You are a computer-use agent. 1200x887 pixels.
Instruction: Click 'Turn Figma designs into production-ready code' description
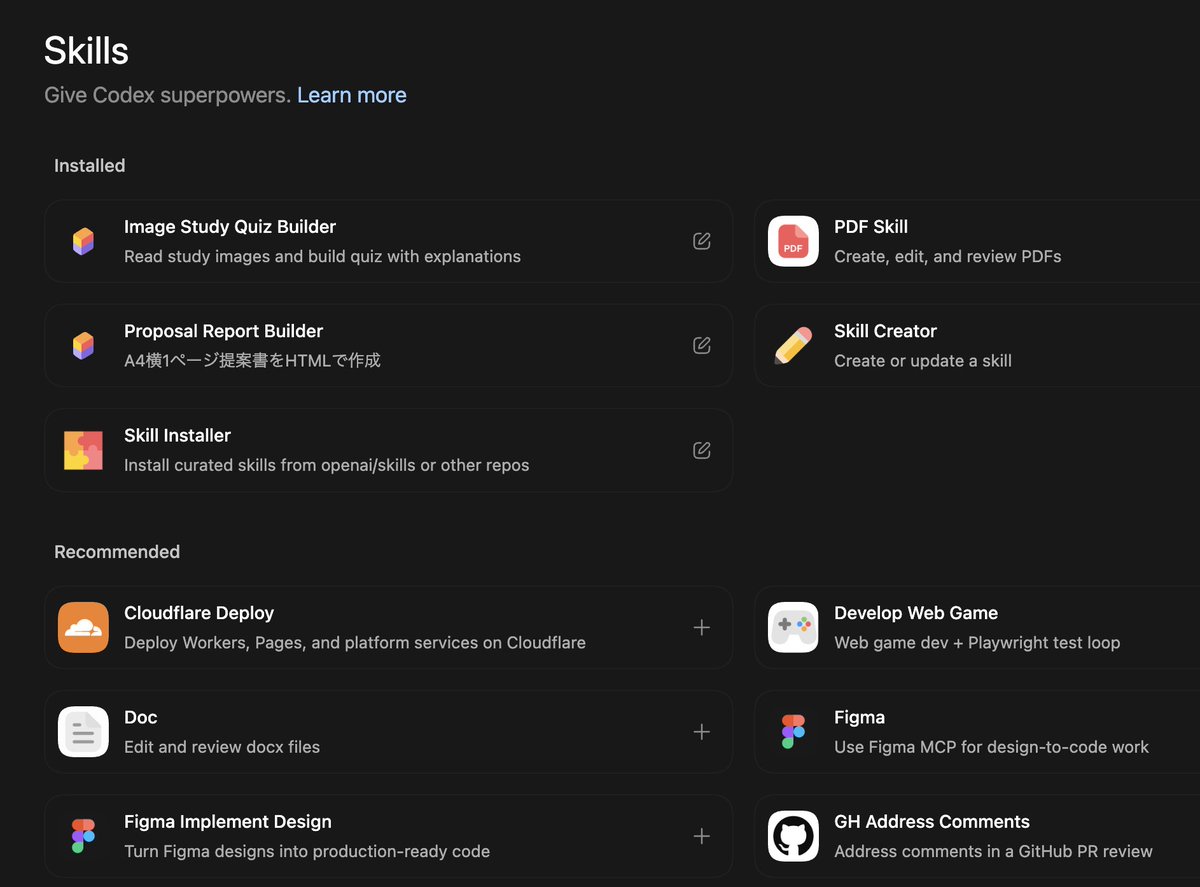pyautogui.click(x=307, y=852)
